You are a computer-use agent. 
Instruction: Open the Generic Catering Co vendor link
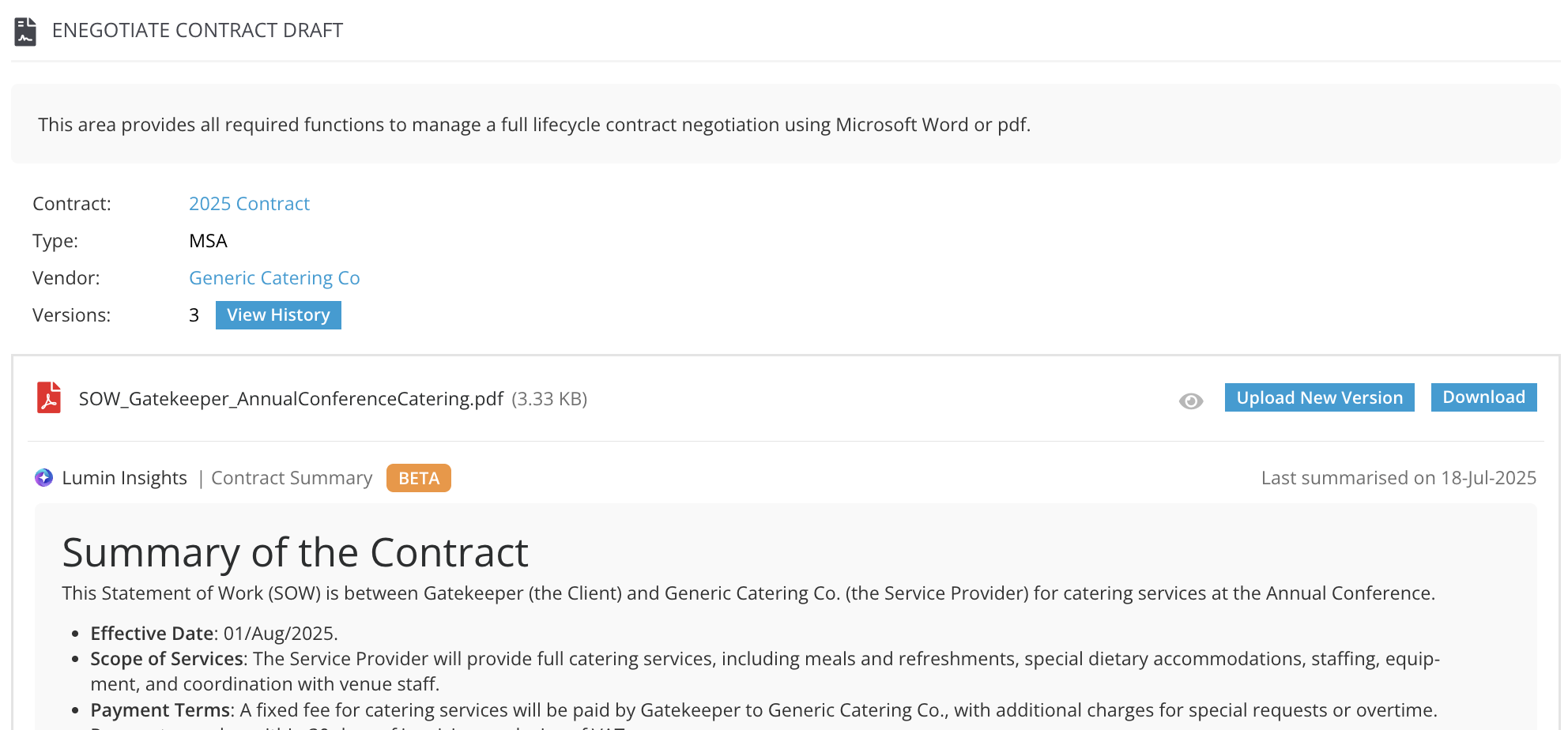[274, 278]
